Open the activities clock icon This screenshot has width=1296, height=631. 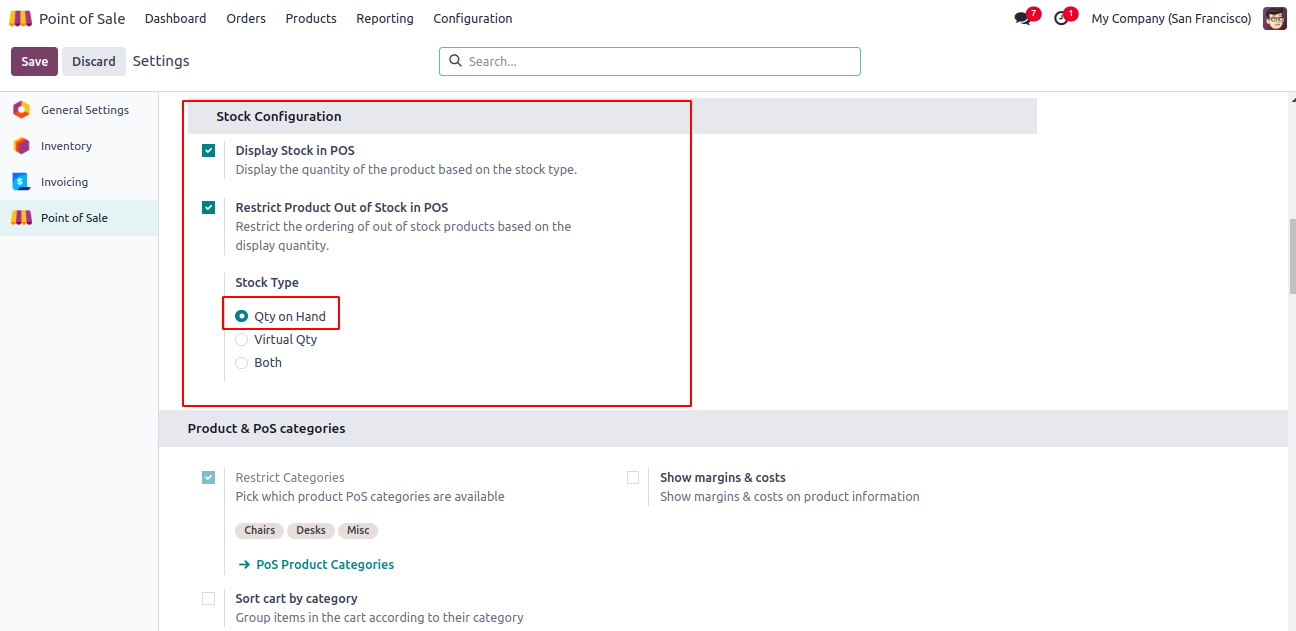coord(1061,19)
